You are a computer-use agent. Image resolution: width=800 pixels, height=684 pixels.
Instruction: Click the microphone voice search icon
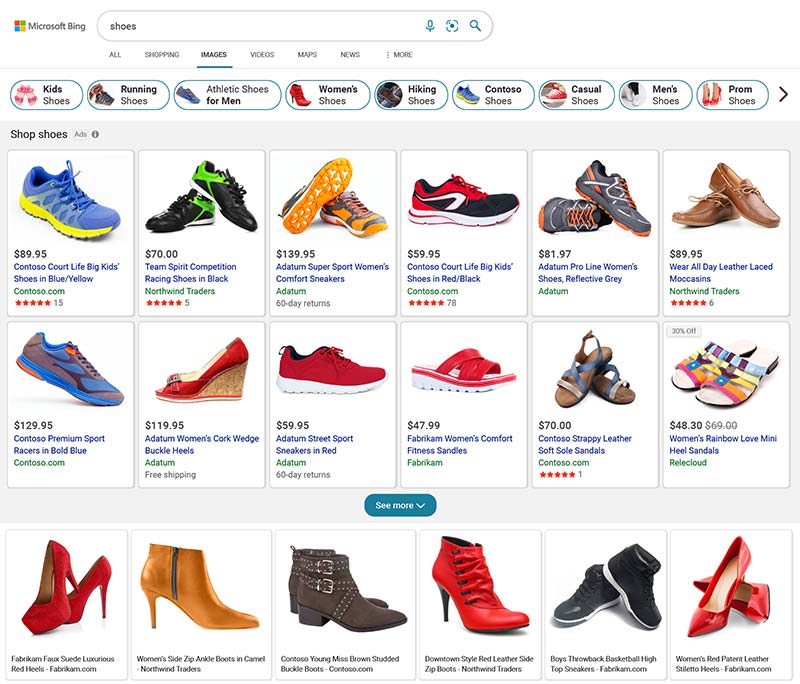coord(430,26)
